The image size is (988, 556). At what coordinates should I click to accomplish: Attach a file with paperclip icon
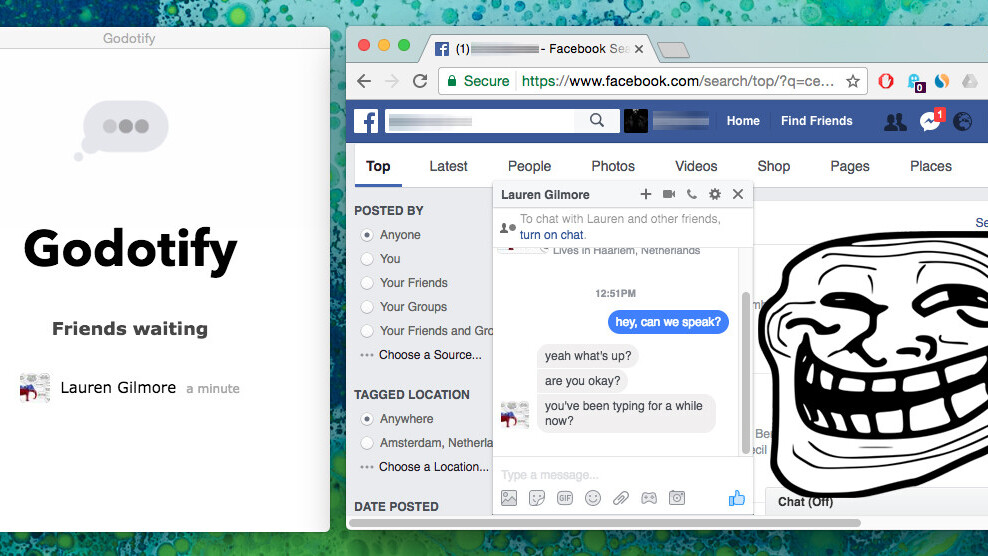621,498
